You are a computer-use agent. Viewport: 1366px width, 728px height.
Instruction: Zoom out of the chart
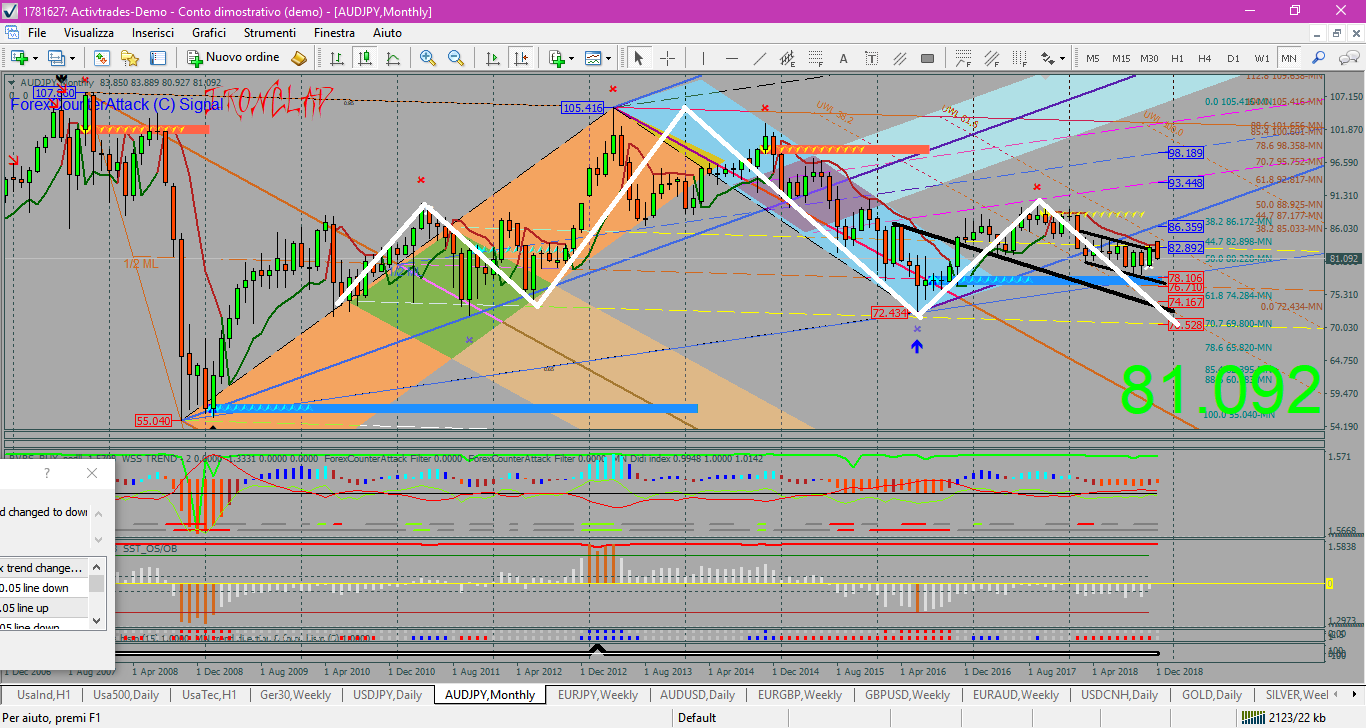coord(456,58)
